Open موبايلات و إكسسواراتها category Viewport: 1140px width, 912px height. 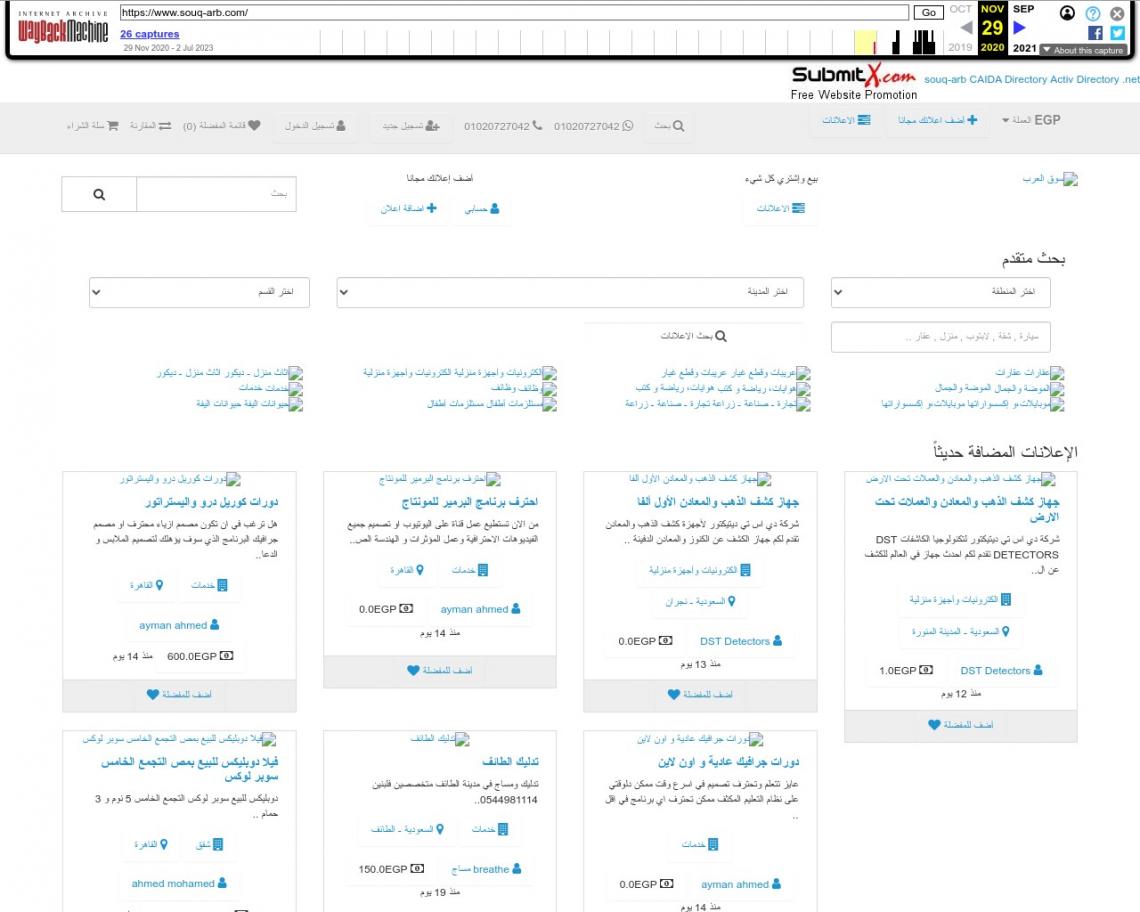(973, 404)
